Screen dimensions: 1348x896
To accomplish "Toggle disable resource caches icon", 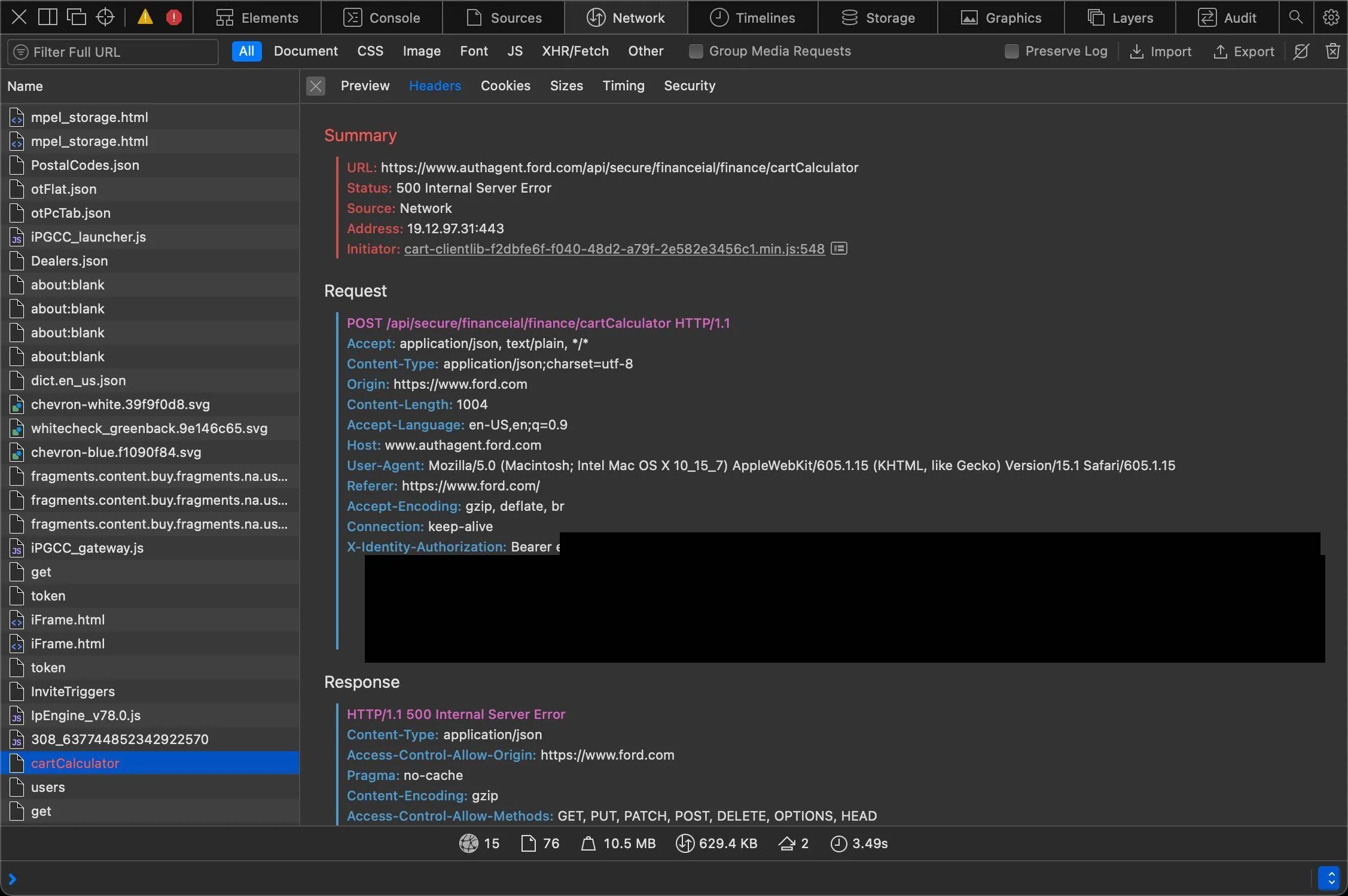I will click(x=1301, y=51).
